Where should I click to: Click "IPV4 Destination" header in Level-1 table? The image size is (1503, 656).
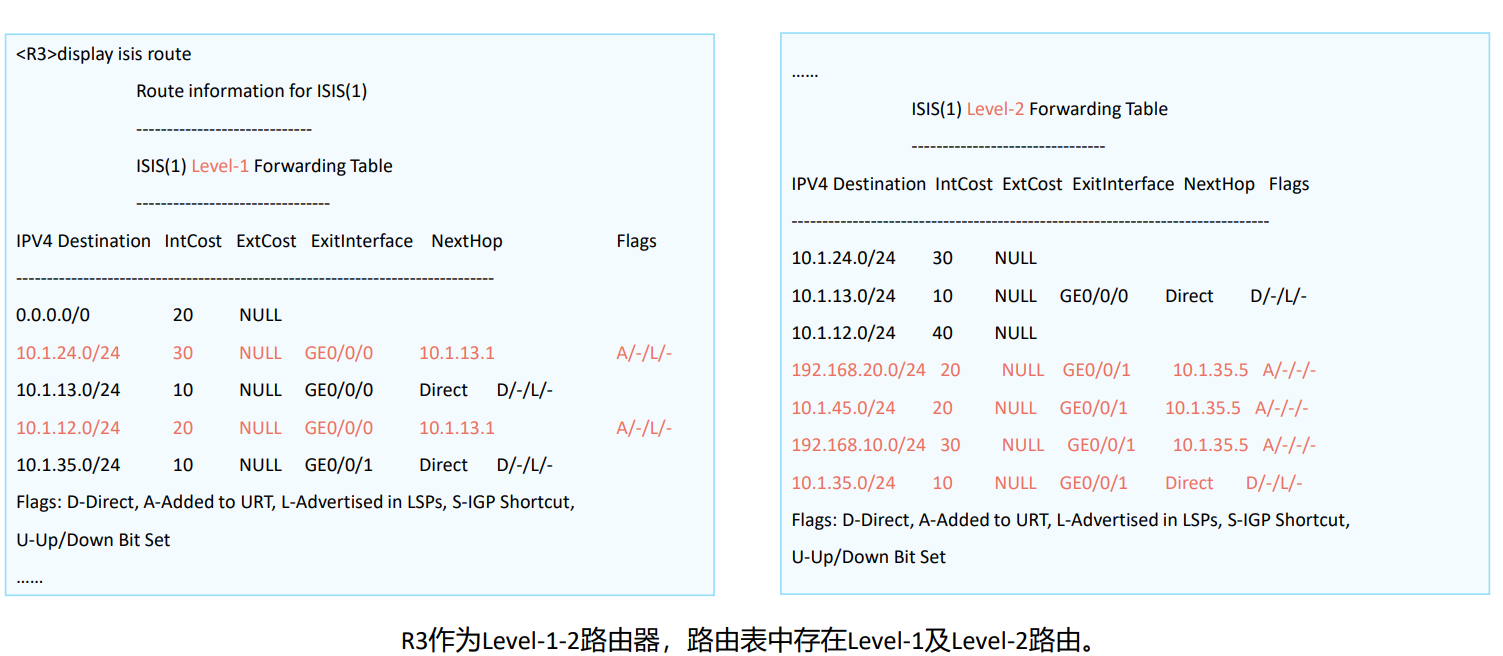tap(84, 241)
